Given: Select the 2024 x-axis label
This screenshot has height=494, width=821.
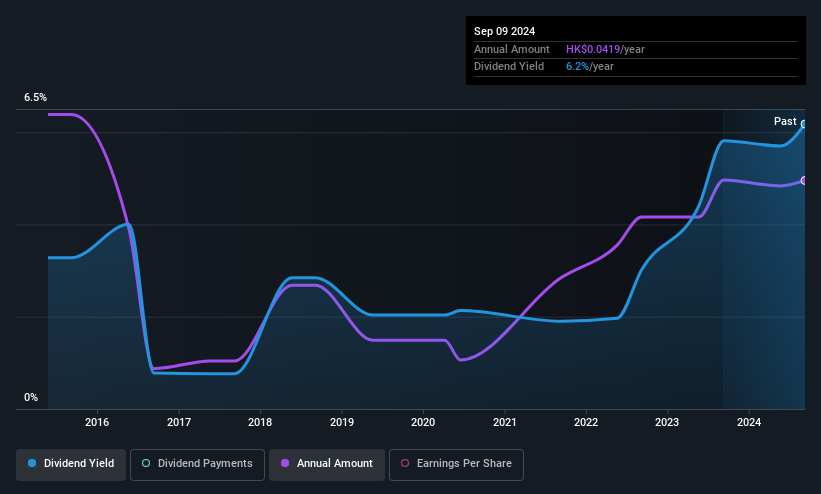Looking at the screenshot, I should (749, 422).
